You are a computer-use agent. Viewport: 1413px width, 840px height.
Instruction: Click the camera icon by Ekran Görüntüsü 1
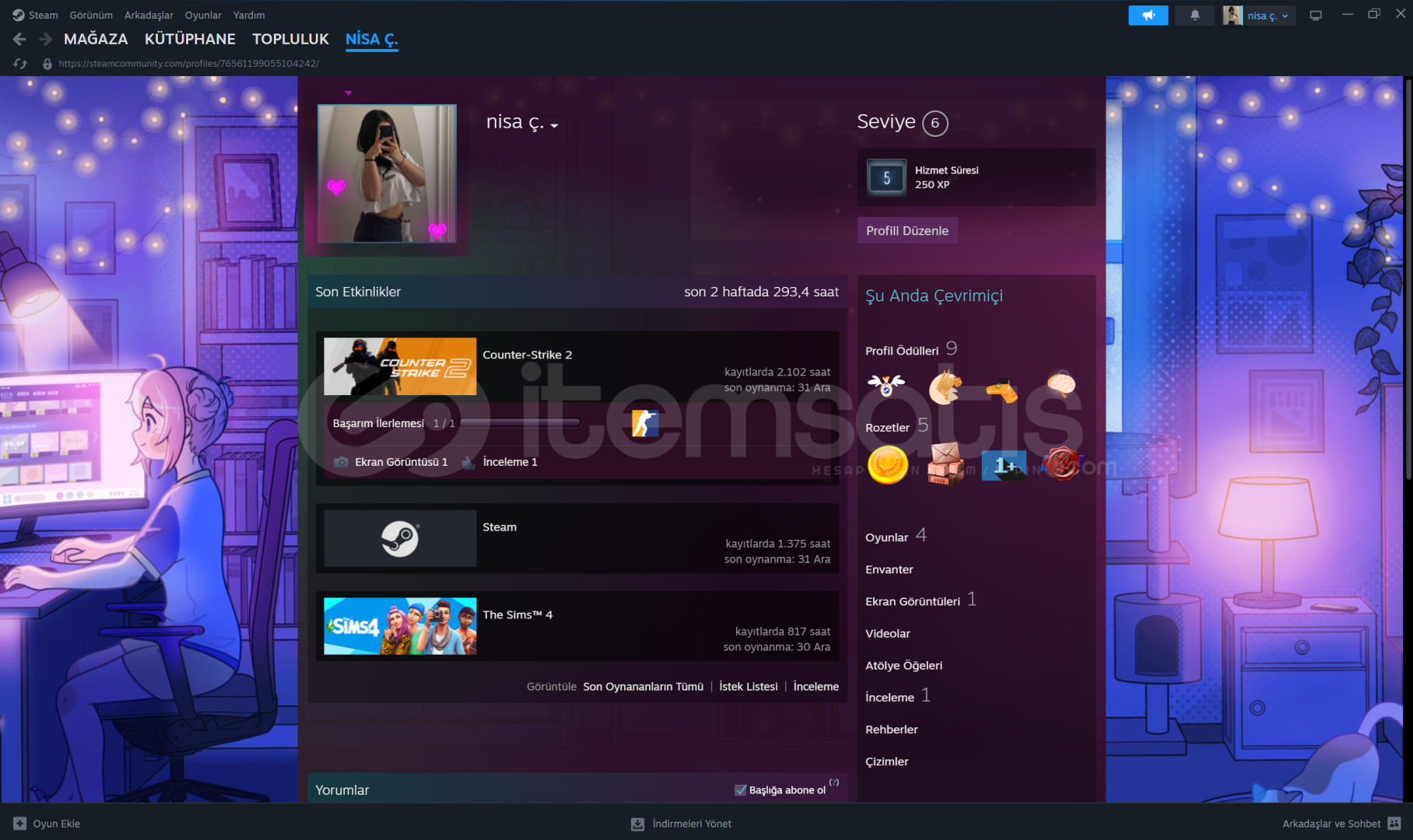pyautogui.click(x=341, y=462)
